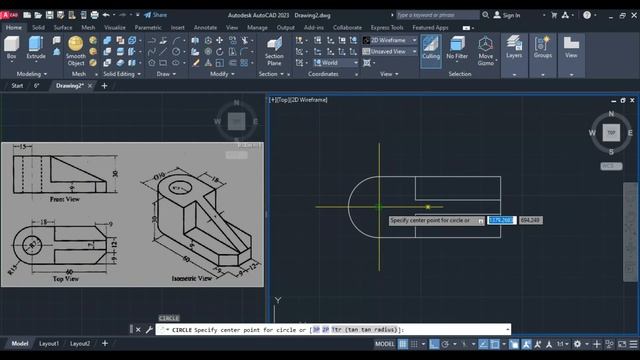This screenshot has width=640, height=360.
Task: Click the keyword search input field
Action: (438, 15)
